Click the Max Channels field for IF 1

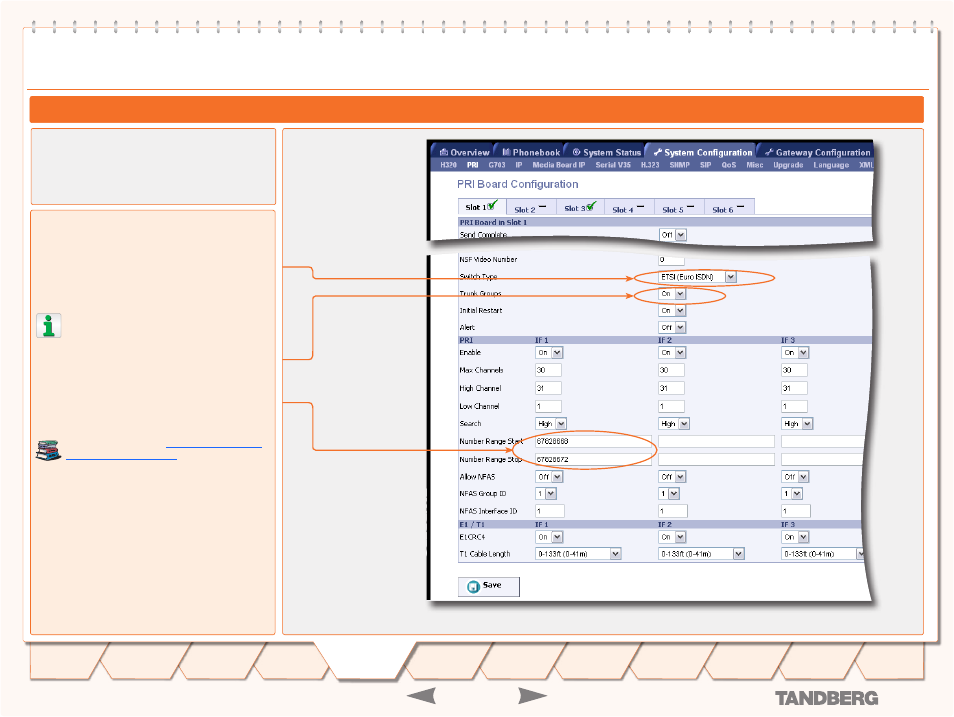tap(548, 370)
